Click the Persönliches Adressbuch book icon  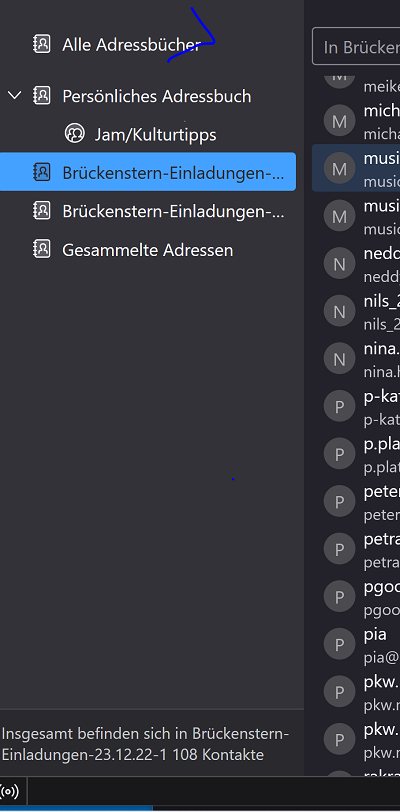pyautogui.click(x=41, y=96)
